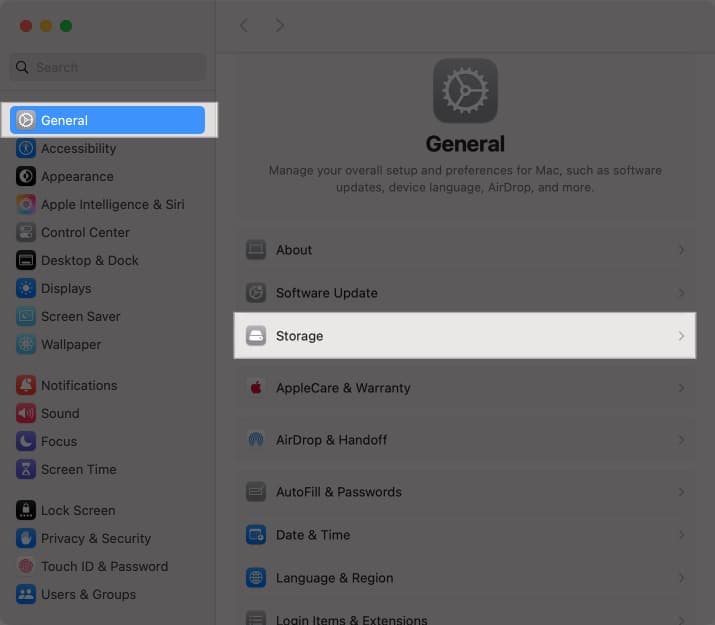Open the Displays sidebar icon
The image size is (715, 625).
[26, 288]
